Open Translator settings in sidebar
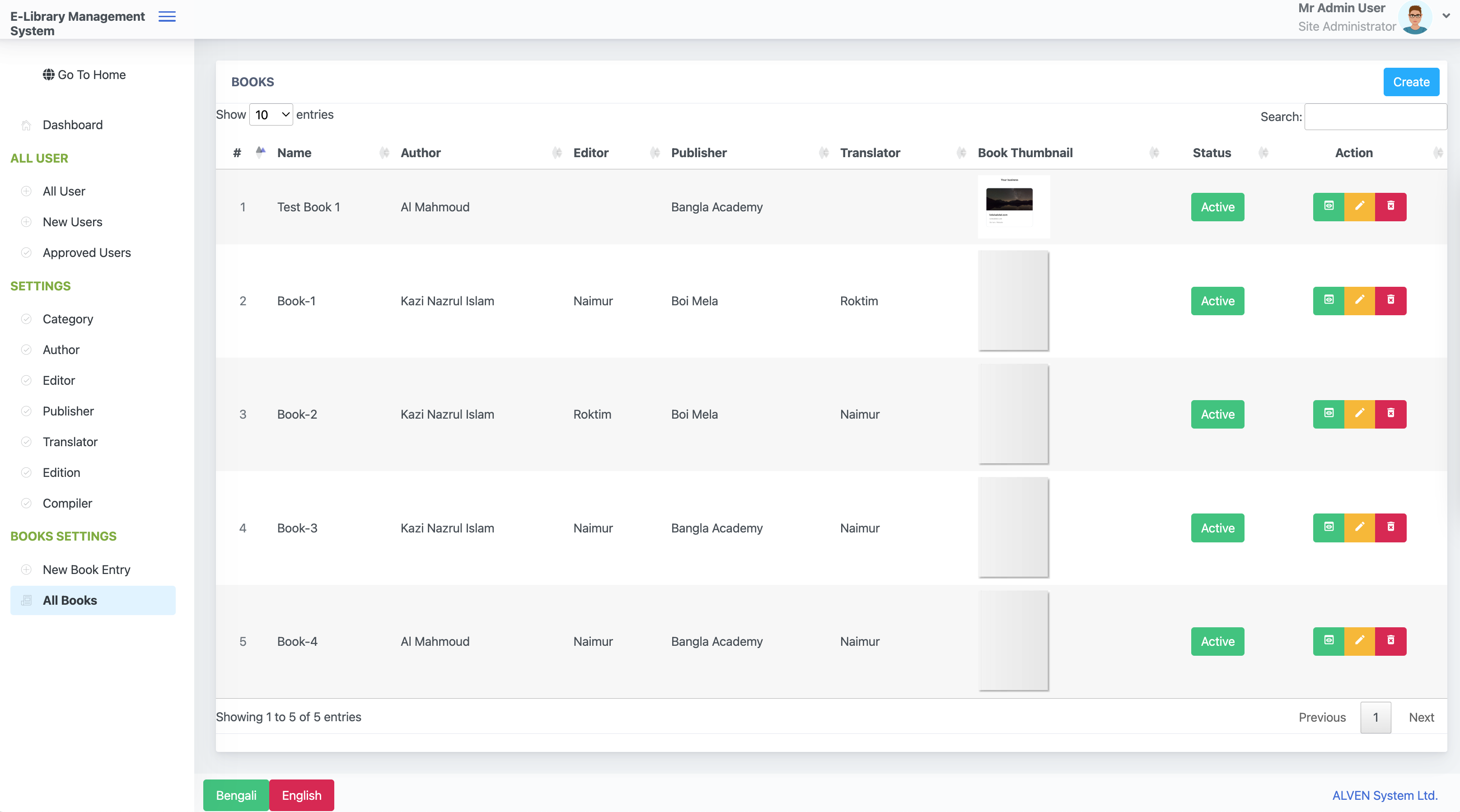The width and height of the screenshot is (1460, 812). coord(70,442)
